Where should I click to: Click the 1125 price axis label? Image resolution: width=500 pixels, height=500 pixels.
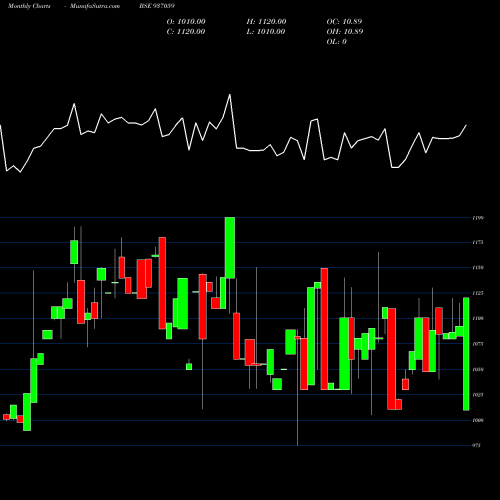(x=478, y=293)
